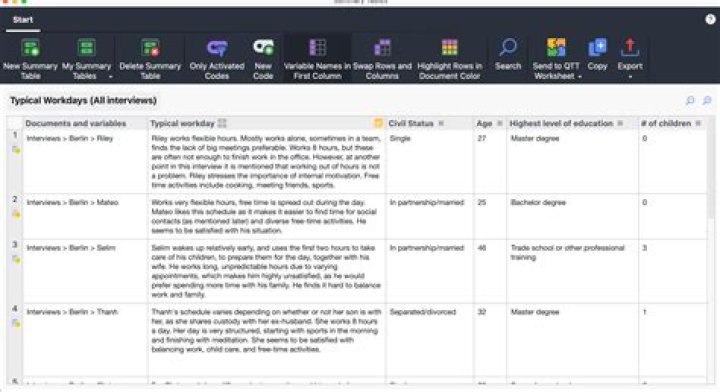This screenshot has width=720, height=392.
Task: Select the age 25 cell
Action: (x=490, y=216)
